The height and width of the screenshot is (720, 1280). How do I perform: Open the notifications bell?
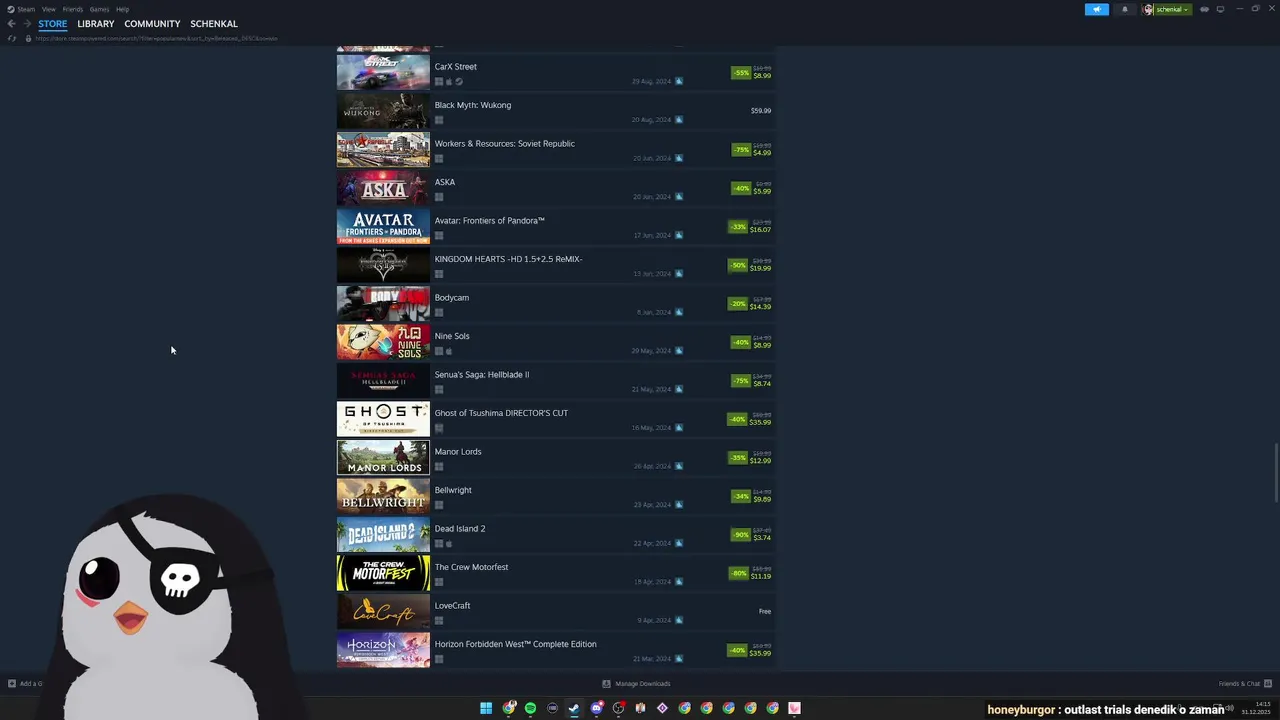pos(1124,9)
